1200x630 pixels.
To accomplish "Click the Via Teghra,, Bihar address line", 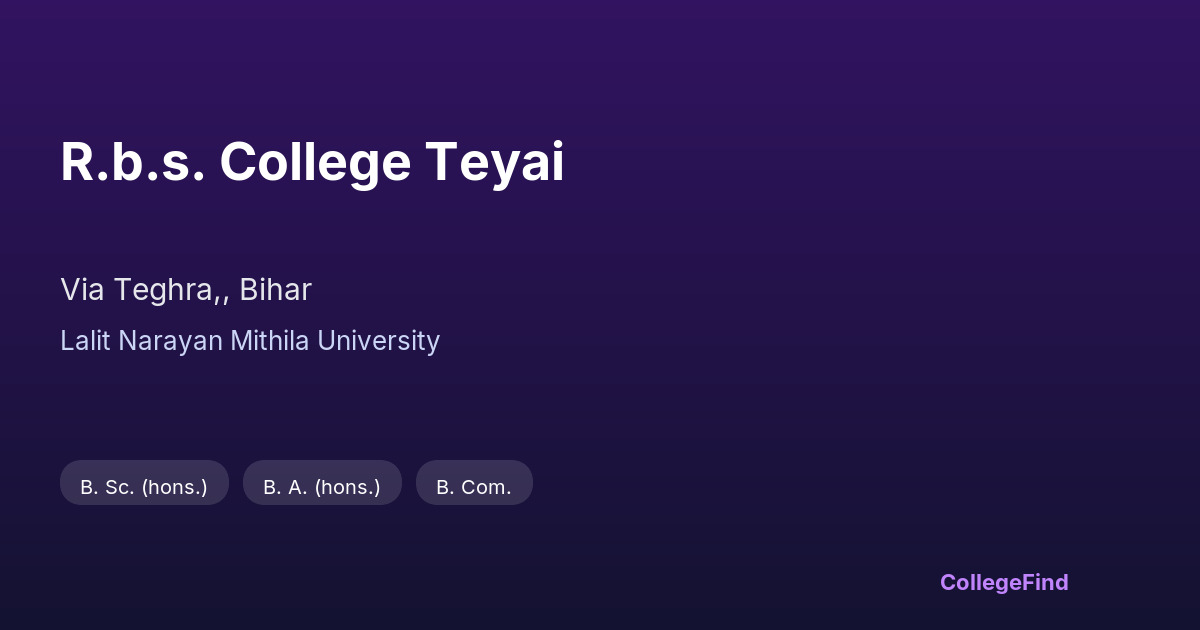I will (x=186, y=290).
